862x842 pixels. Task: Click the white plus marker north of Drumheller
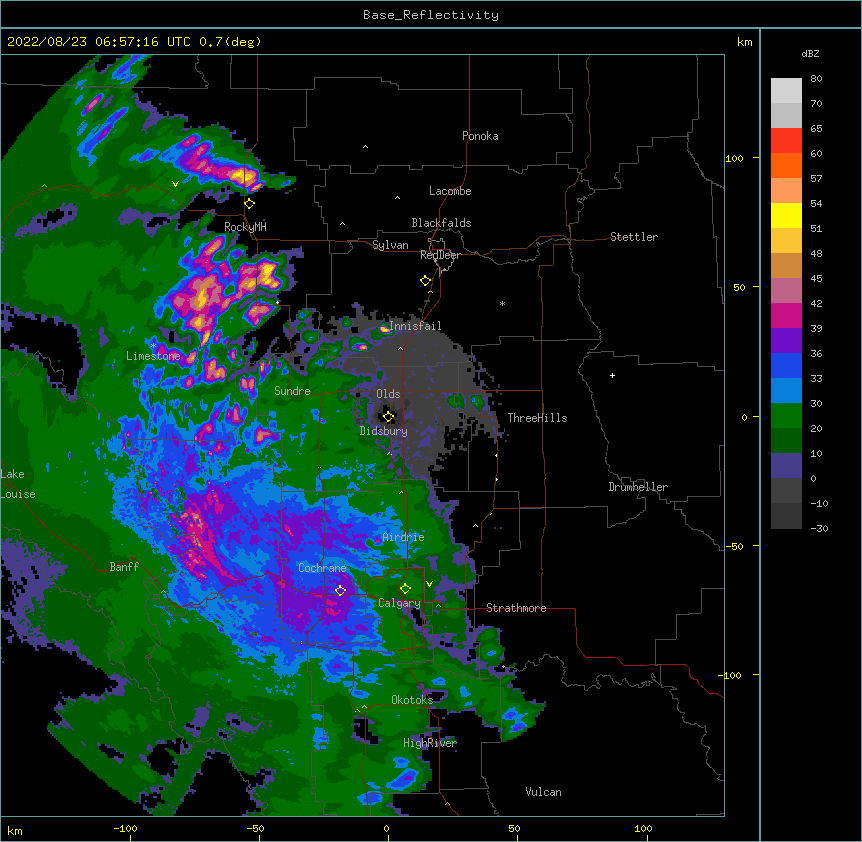point(612,375)
